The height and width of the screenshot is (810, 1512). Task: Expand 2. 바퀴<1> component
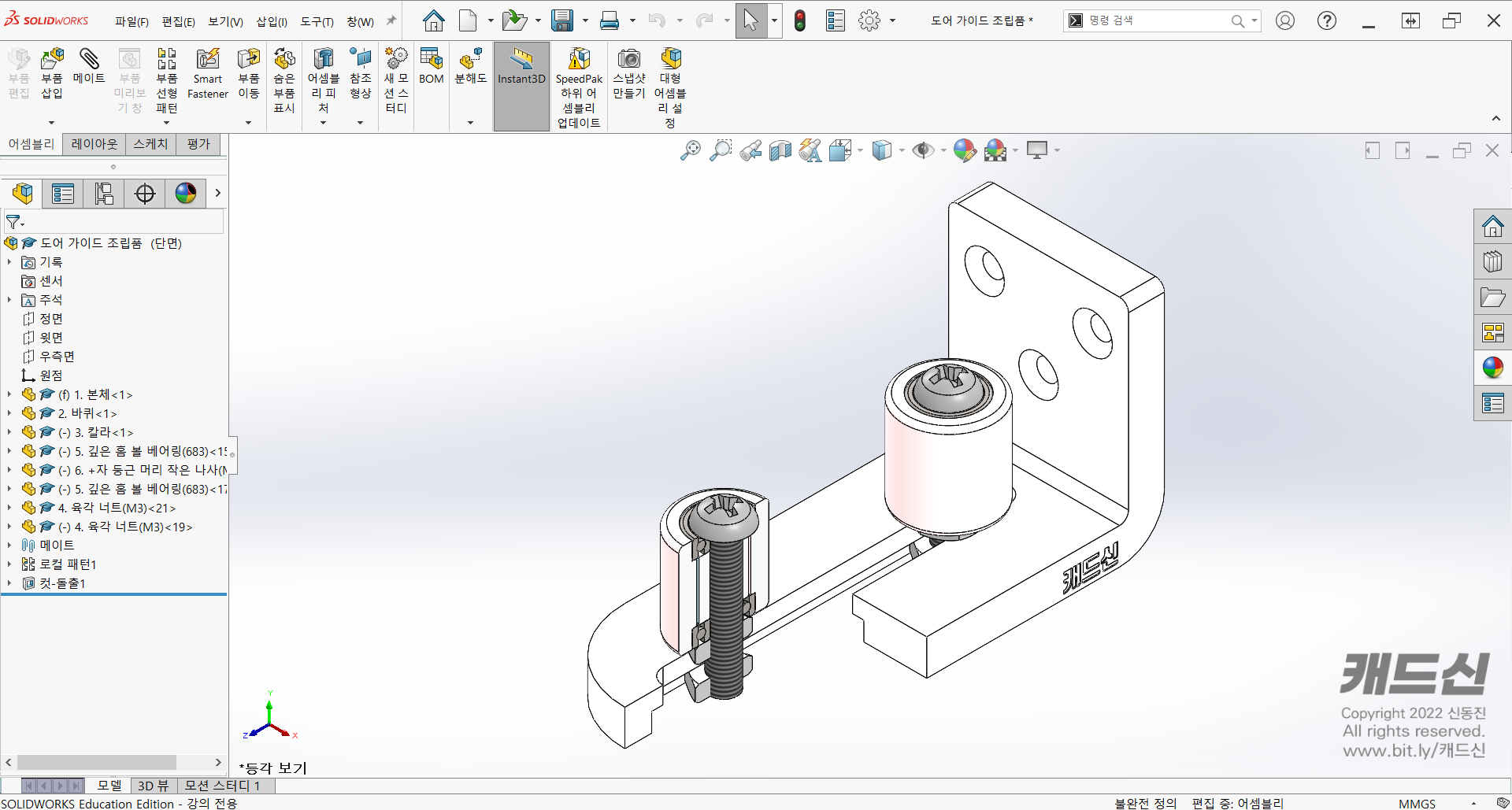[x=9, y=413]
